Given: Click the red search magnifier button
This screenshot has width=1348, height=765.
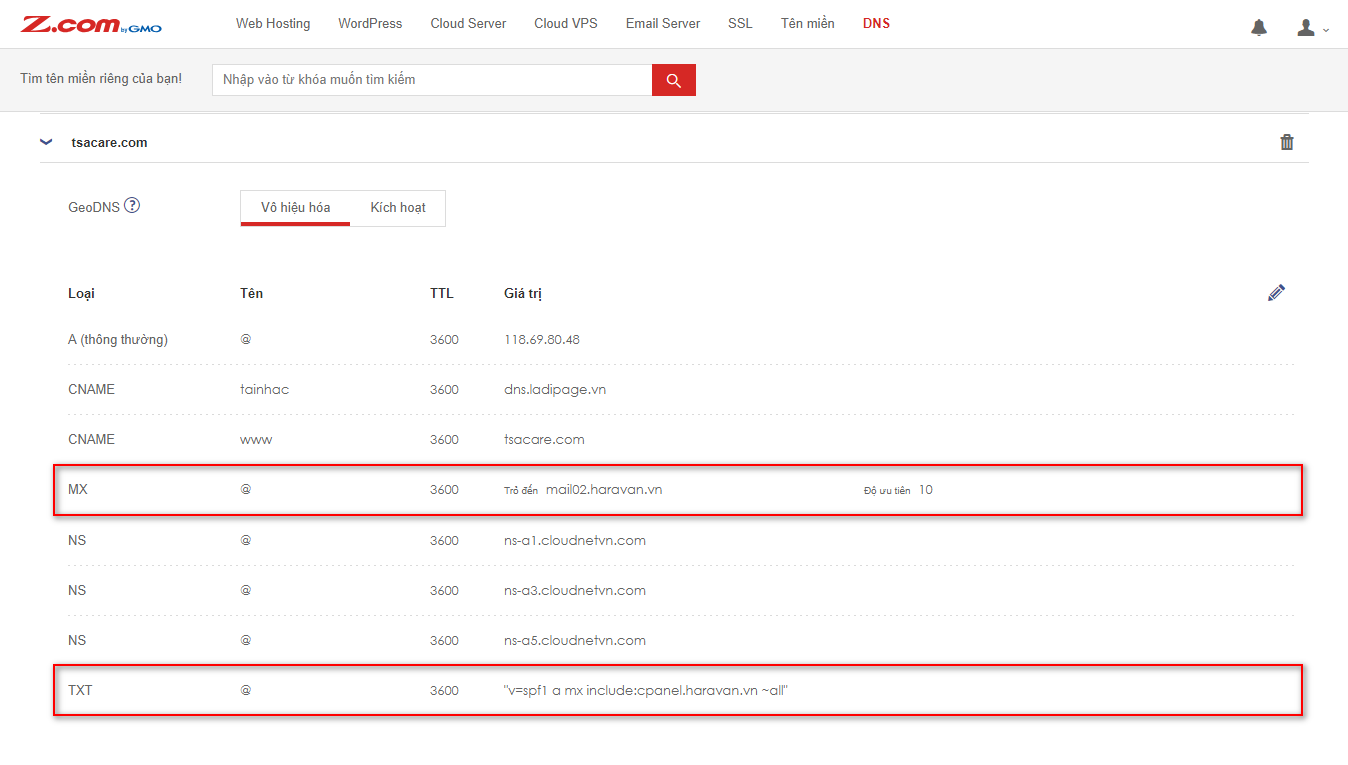Looking at the screenshot, I should pos(673,80).
